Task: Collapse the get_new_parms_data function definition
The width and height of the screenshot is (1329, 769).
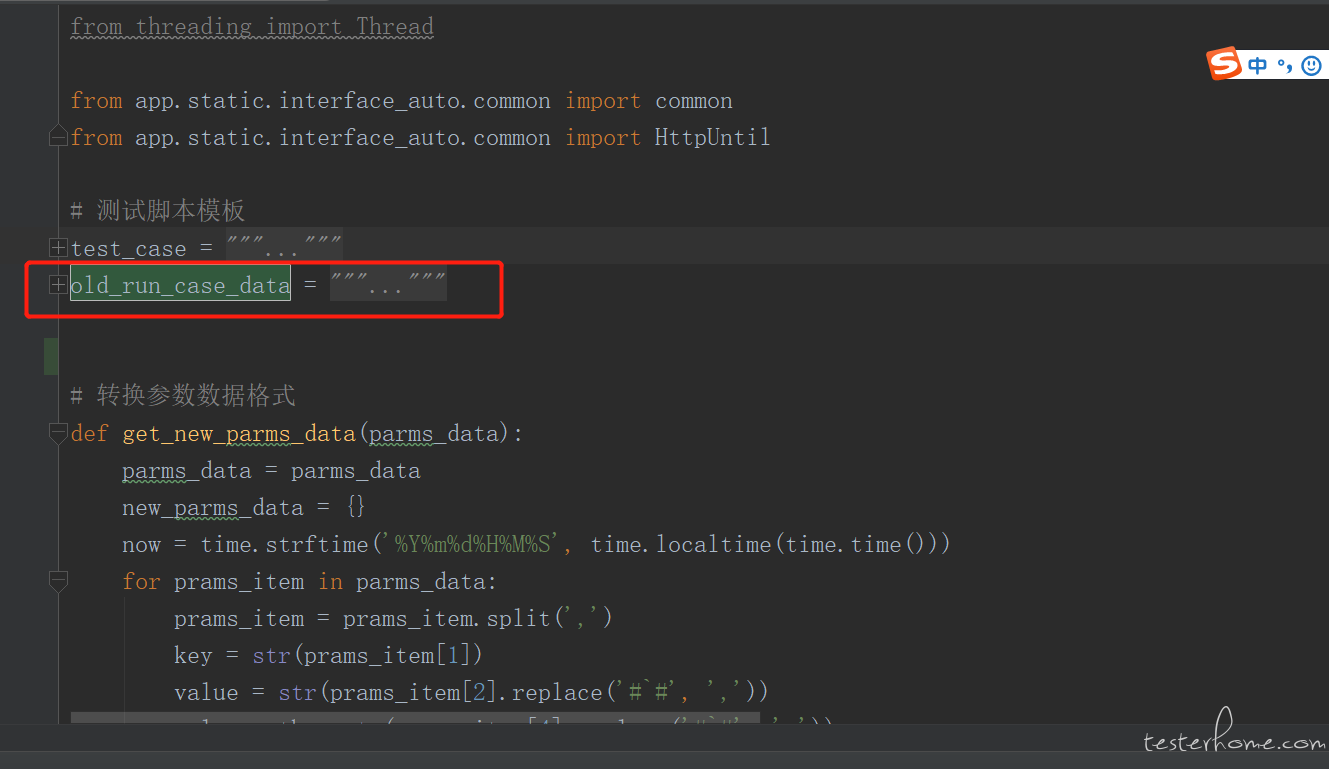Action: coord(58,433)
